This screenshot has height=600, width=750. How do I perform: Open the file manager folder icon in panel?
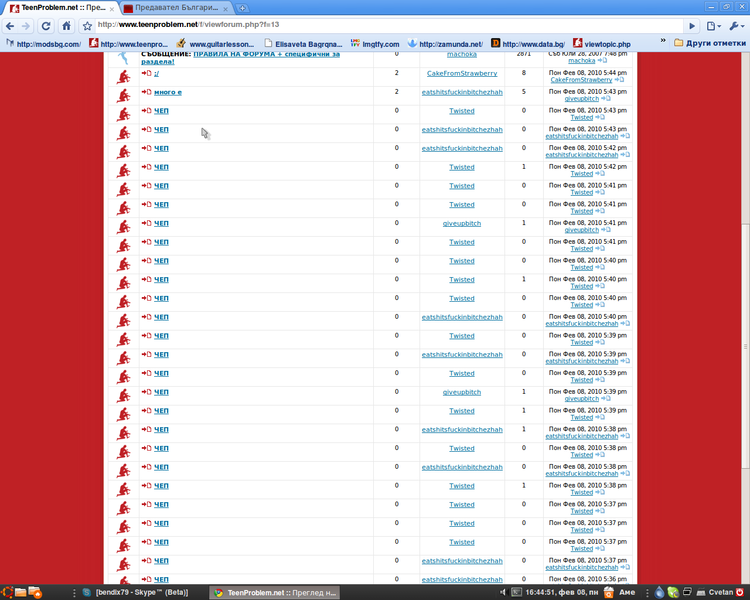click(x=21, y=592)
